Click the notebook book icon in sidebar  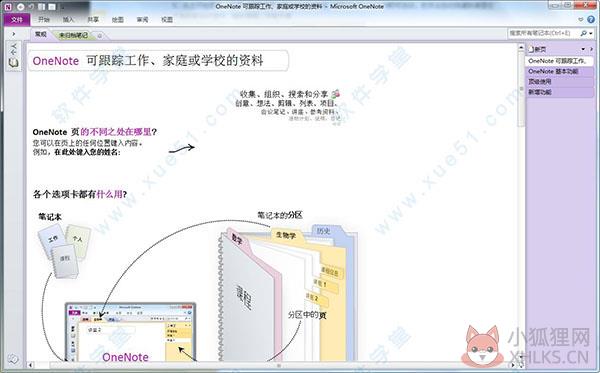tap(14, 63)
